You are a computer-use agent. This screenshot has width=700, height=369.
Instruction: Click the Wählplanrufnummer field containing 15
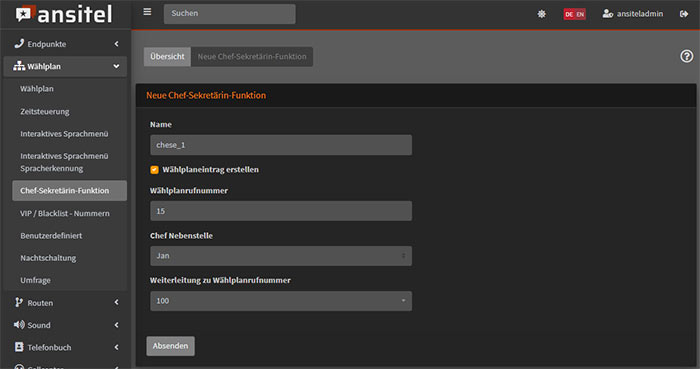pyautogui.click(x=281, y=211)
